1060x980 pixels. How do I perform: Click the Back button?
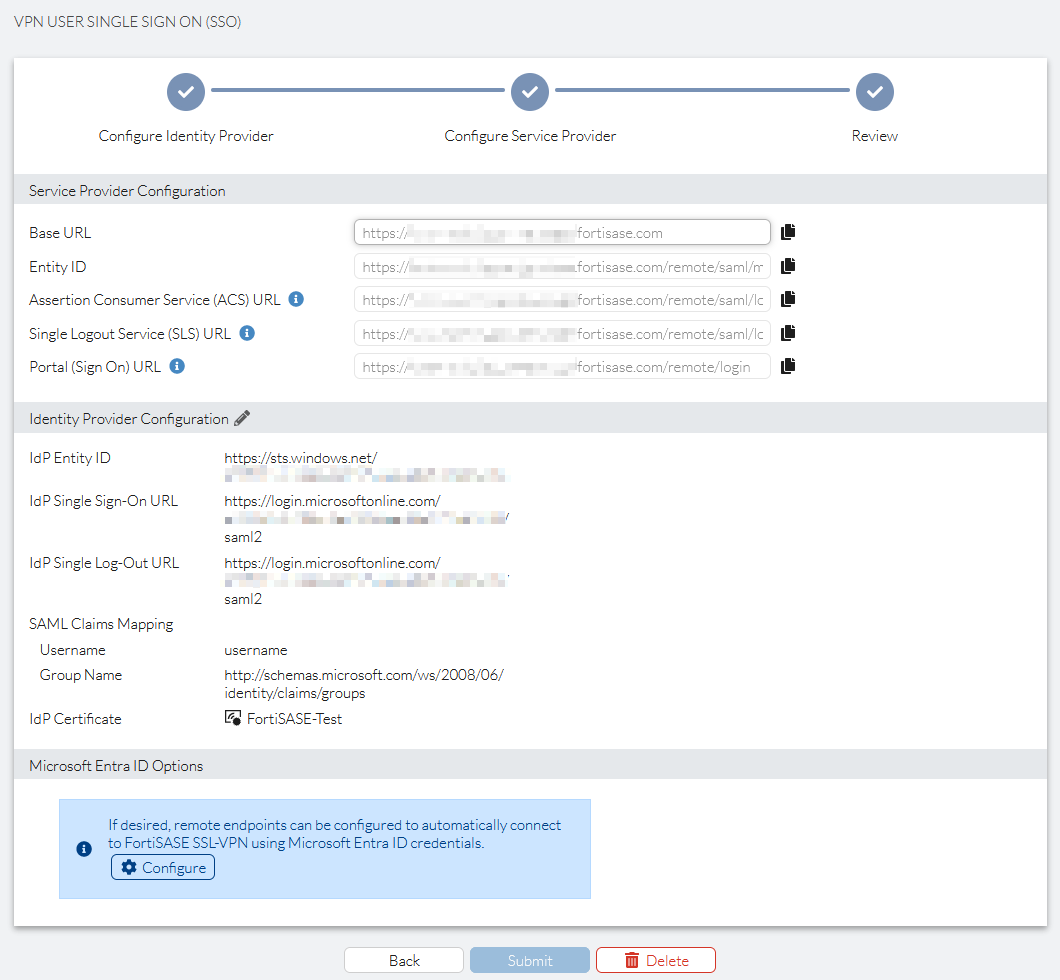tap(403, 959)
